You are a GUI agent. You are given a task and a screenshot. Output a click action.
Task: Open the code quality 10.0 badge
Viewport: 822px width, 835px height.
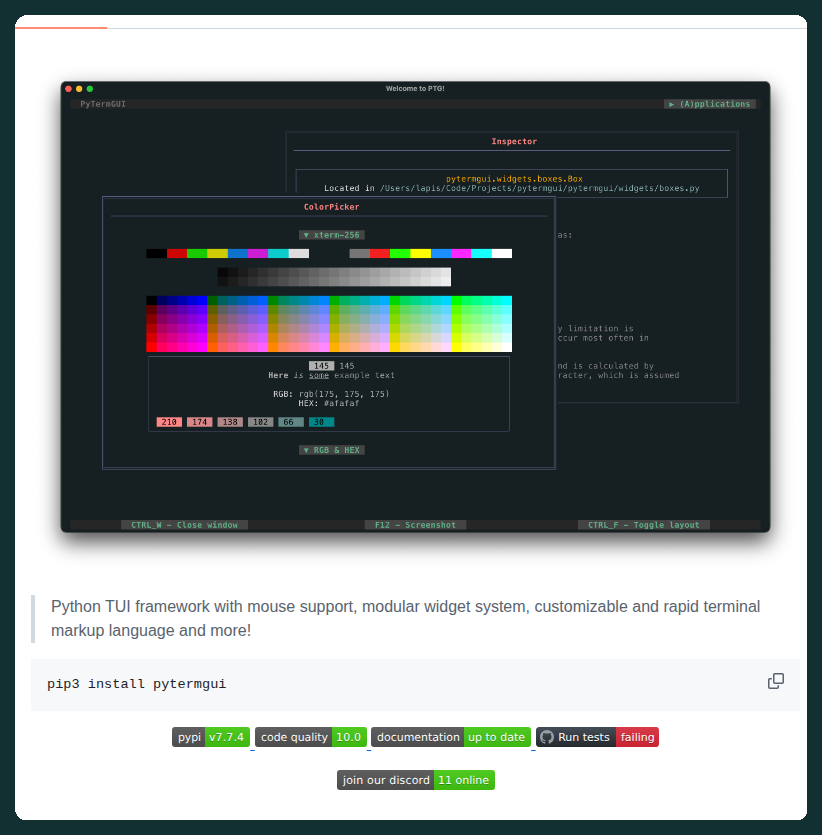pyautogui.click(x=311, y=737)
